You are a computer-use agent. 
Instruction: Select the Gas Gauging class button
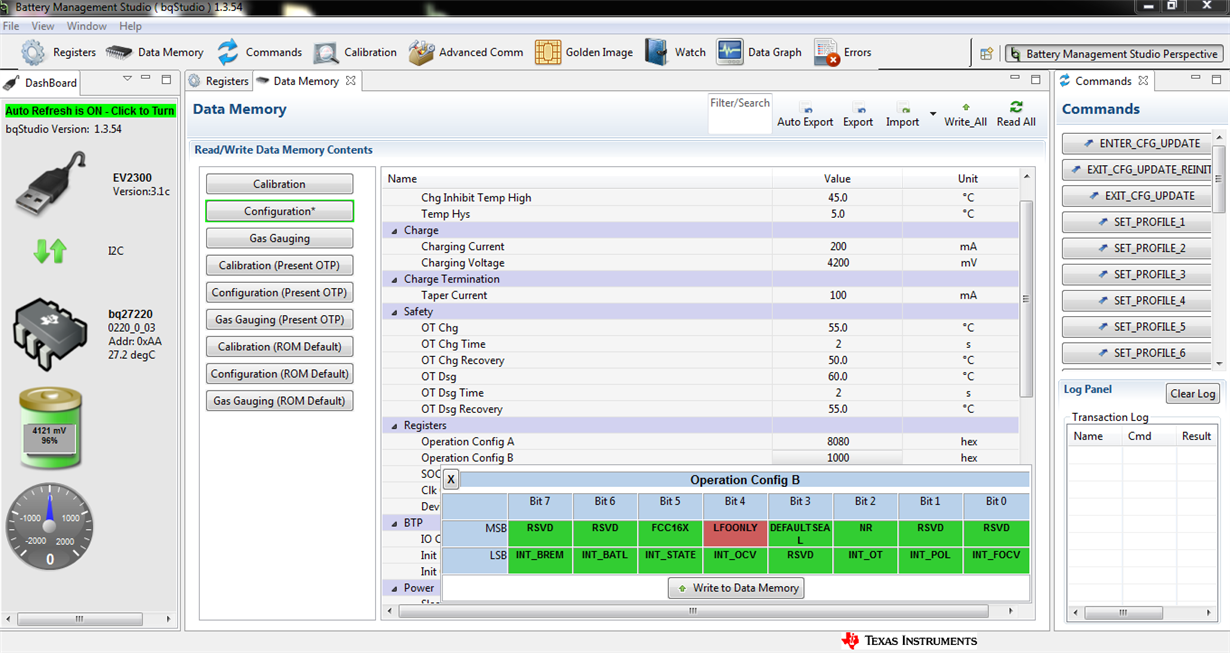pos(279,238)
